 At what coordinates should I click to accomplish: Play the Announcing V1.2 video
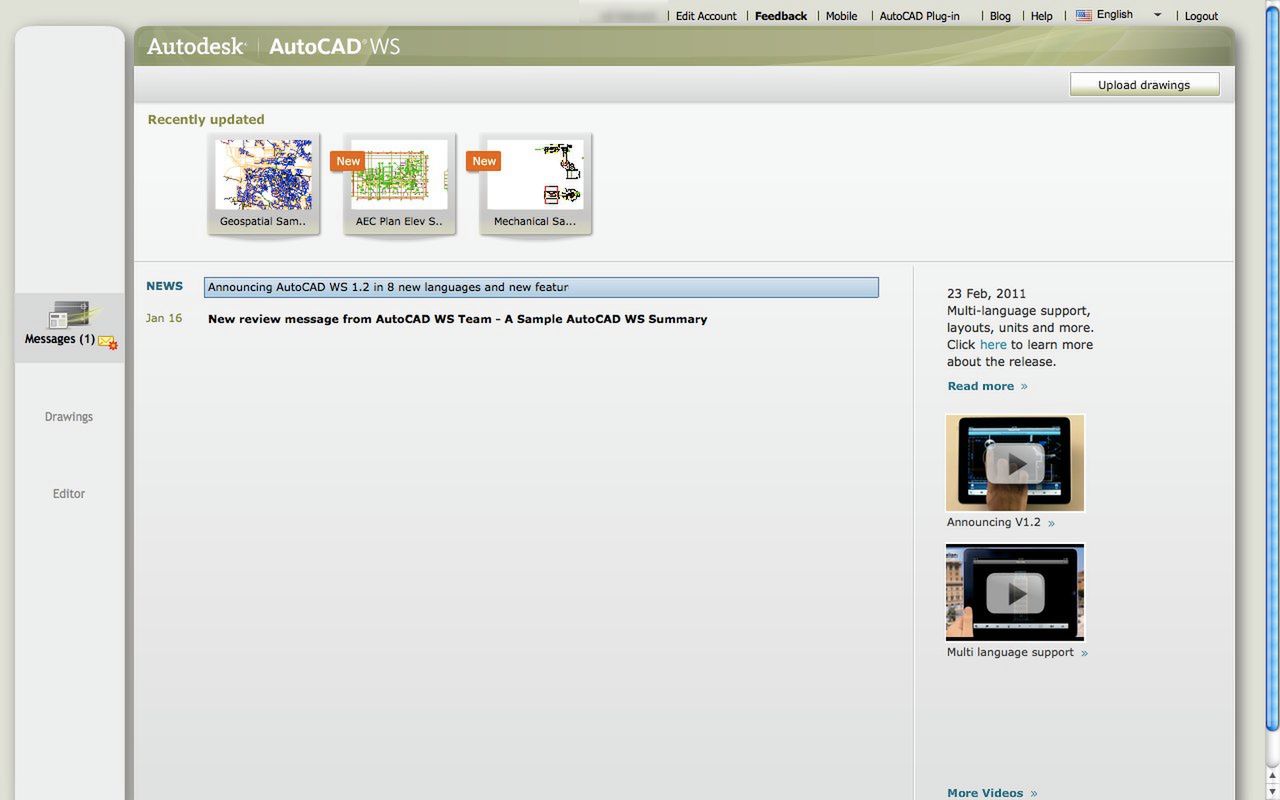(1015, 463)
